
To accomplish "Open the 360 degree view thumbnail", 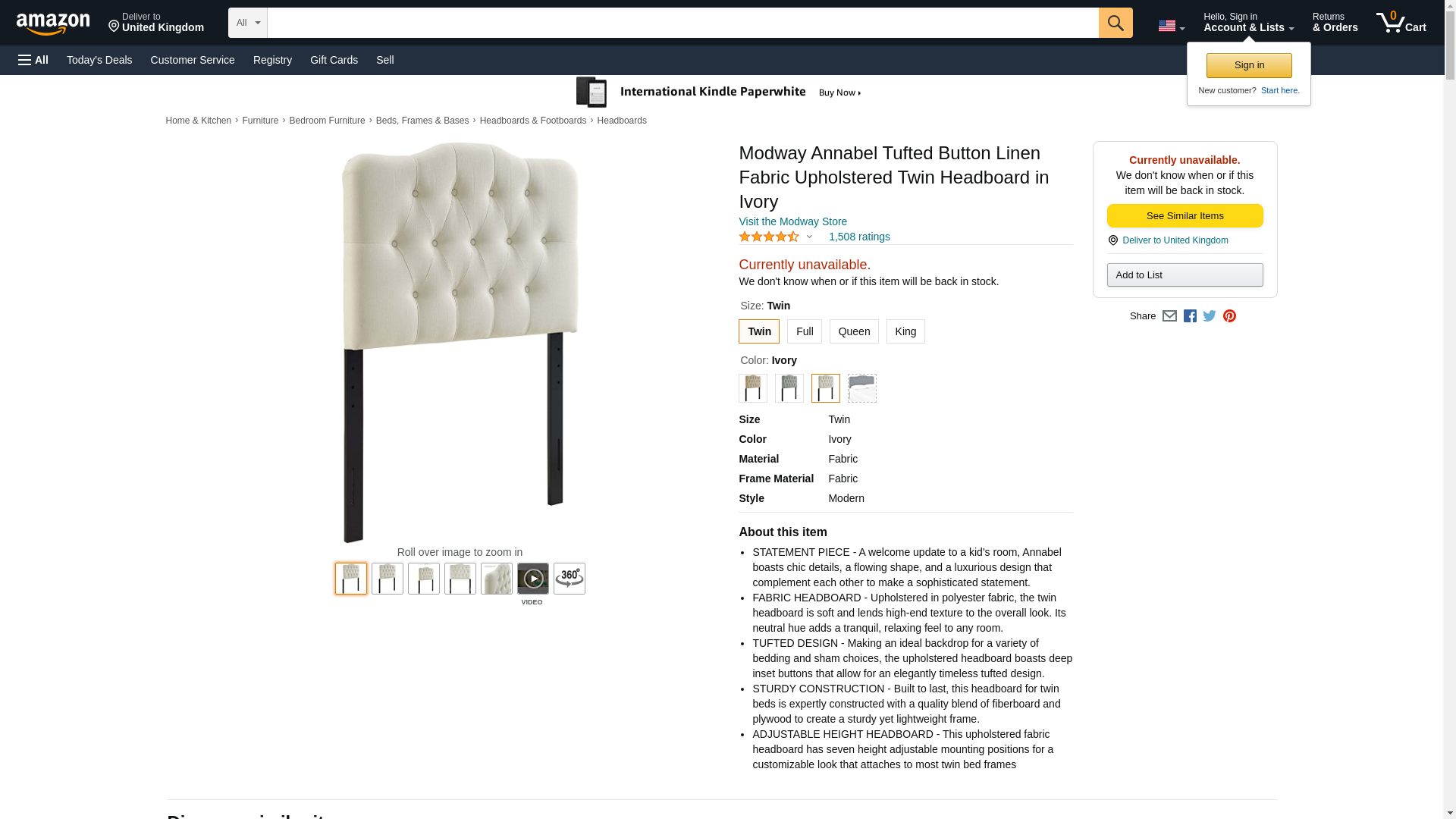I will (x=569, y=579).
